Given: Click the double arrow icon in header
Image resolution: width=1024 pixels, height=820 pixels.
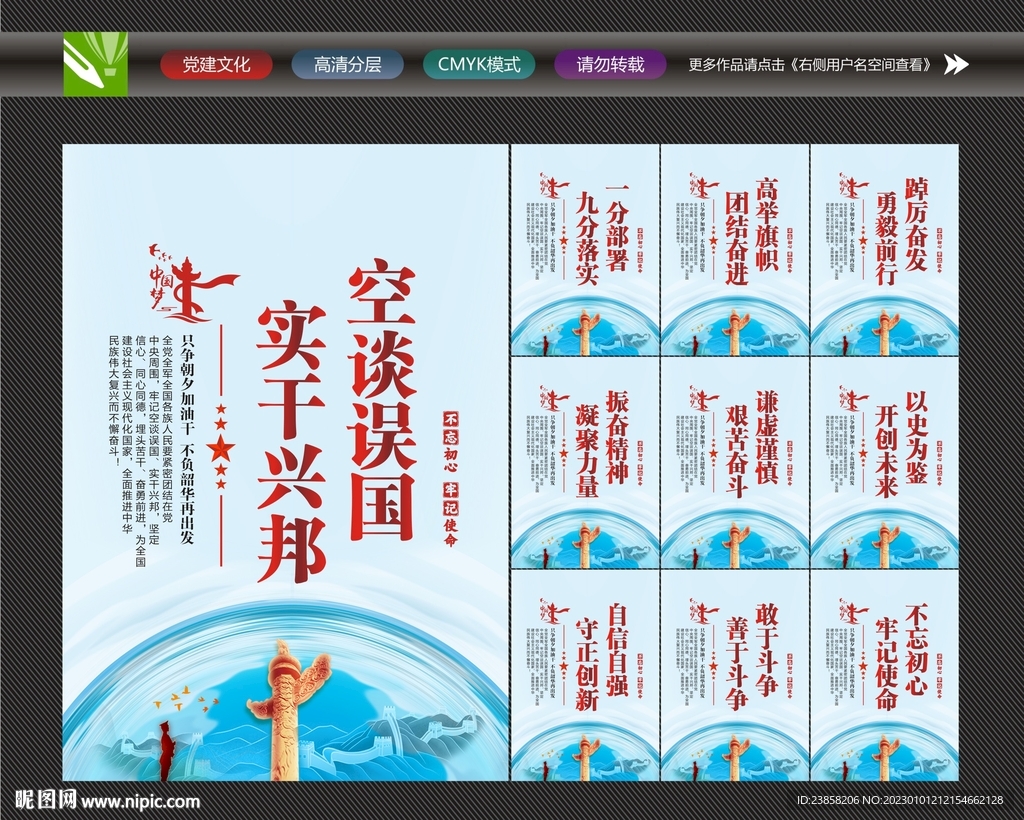Looking at the screenshot, I should [x=956, y=64].
